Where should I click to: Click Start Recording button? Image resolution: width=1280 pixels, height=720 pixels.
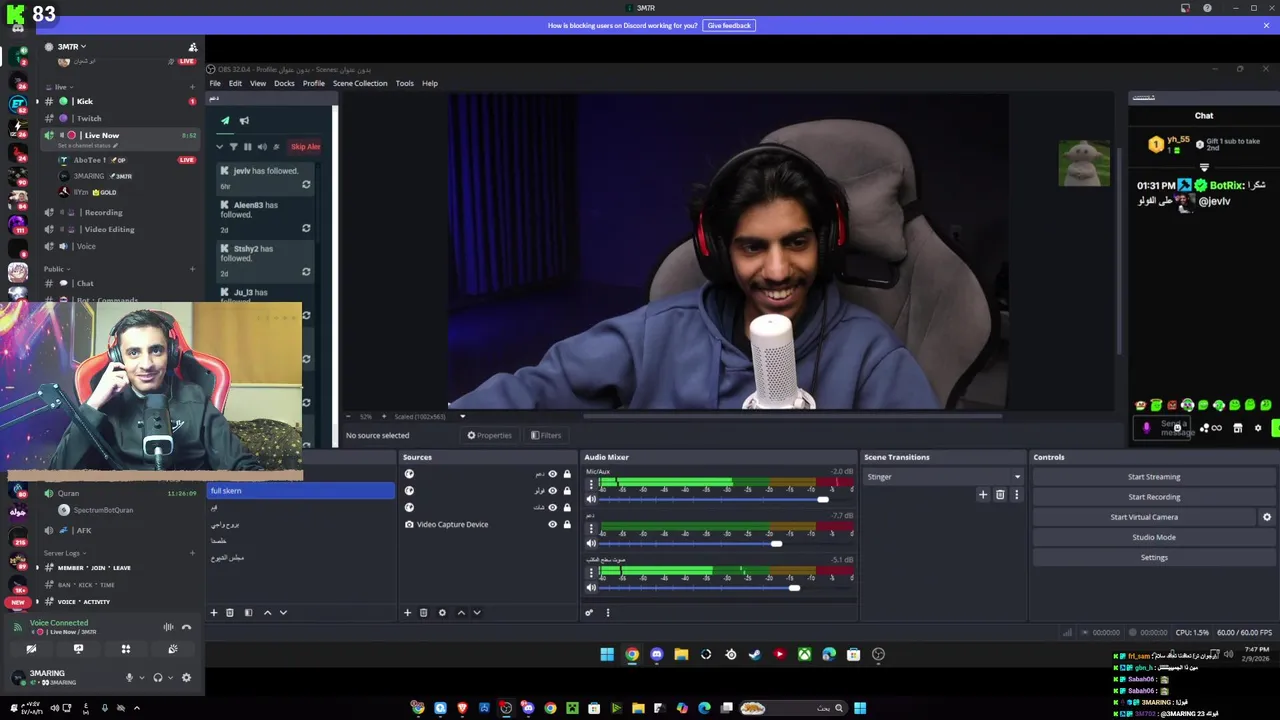click(1154, 497)
